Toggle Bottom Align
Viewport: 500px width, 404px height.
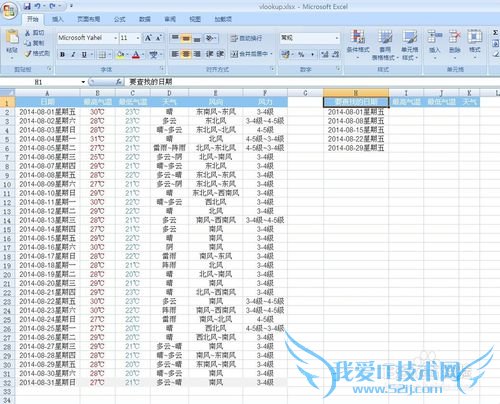pos(197,38)
